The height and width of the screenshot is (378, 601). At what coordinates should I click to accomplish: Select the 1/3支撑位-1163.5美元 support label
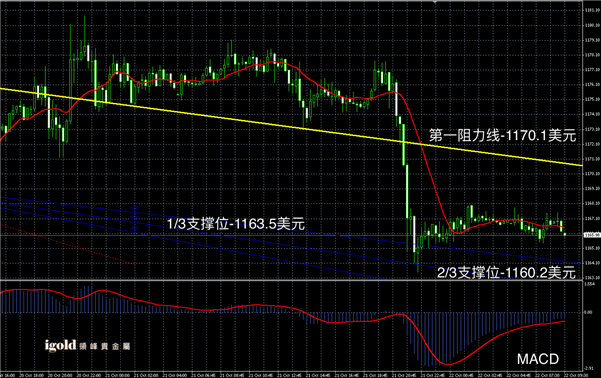tap(236, 224)
